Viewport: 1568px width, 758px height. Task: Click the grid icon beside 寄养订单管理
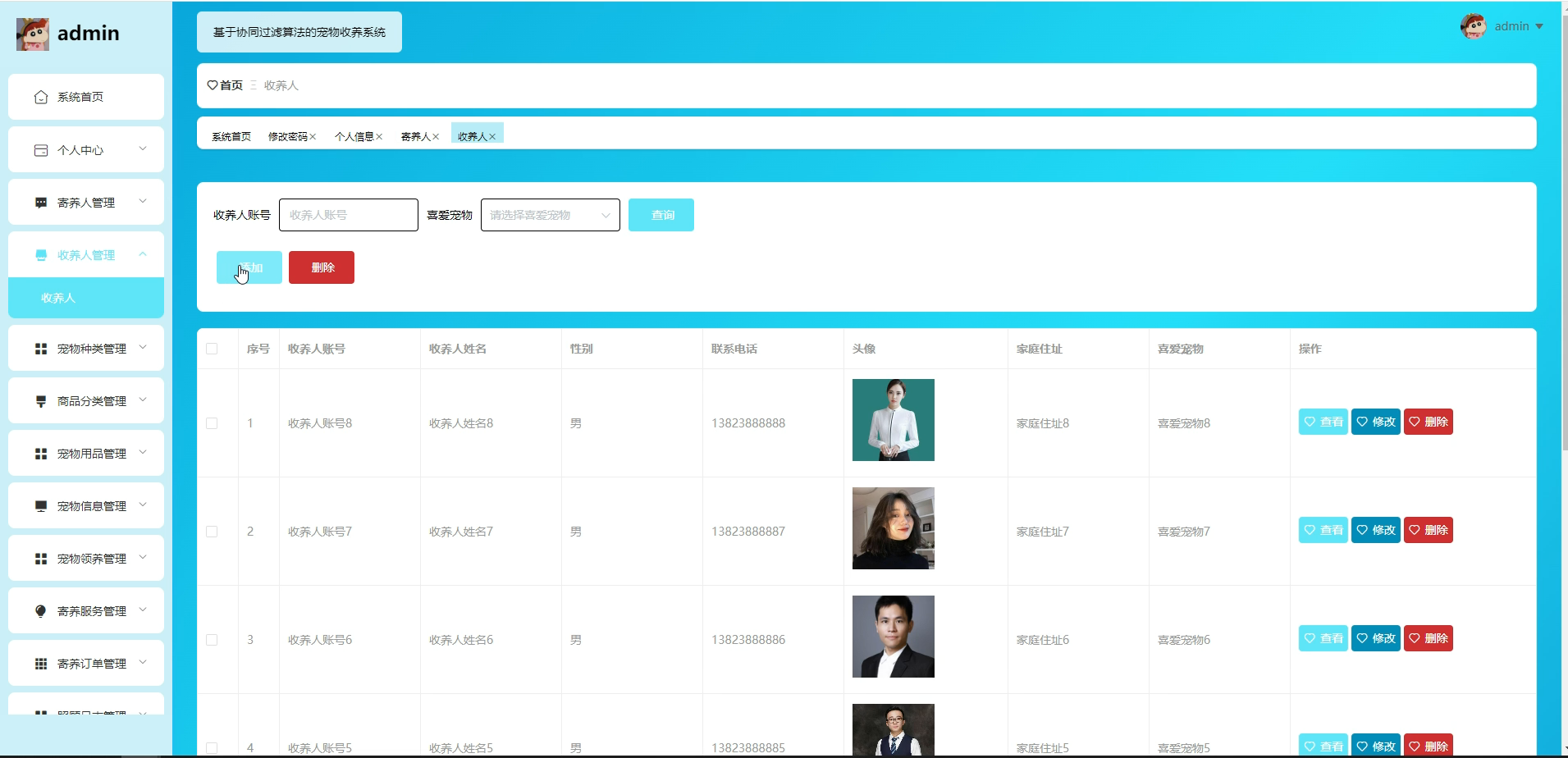pyautogui.click(x=41, y=664)
